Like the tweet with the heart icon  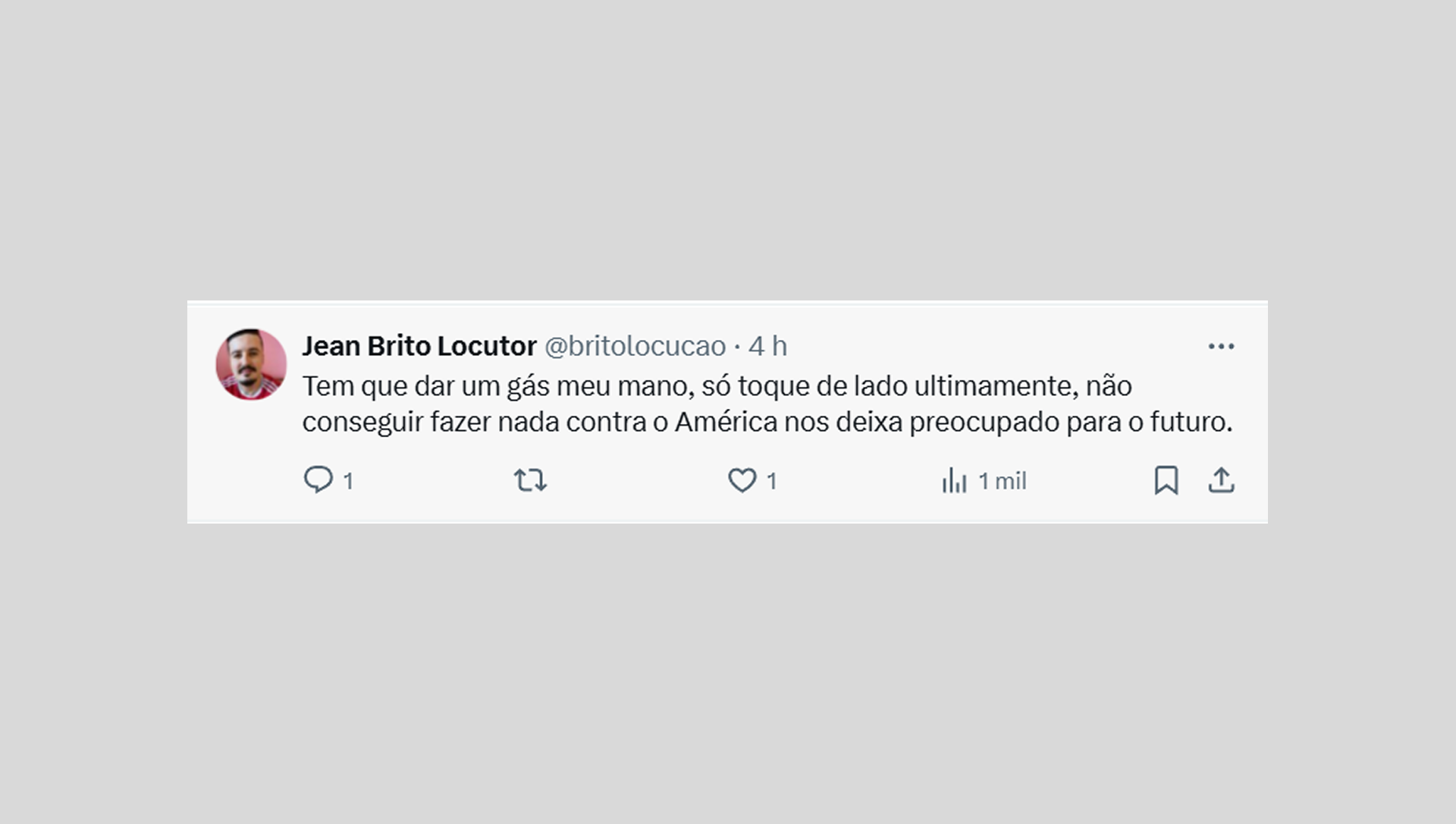[744, 480]
